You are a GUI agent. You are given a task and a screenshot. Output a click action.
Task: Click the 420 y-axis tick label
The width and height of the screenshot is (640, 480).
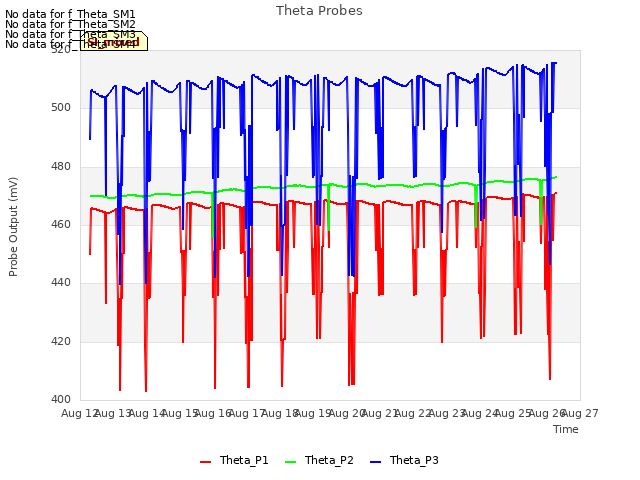61,341
